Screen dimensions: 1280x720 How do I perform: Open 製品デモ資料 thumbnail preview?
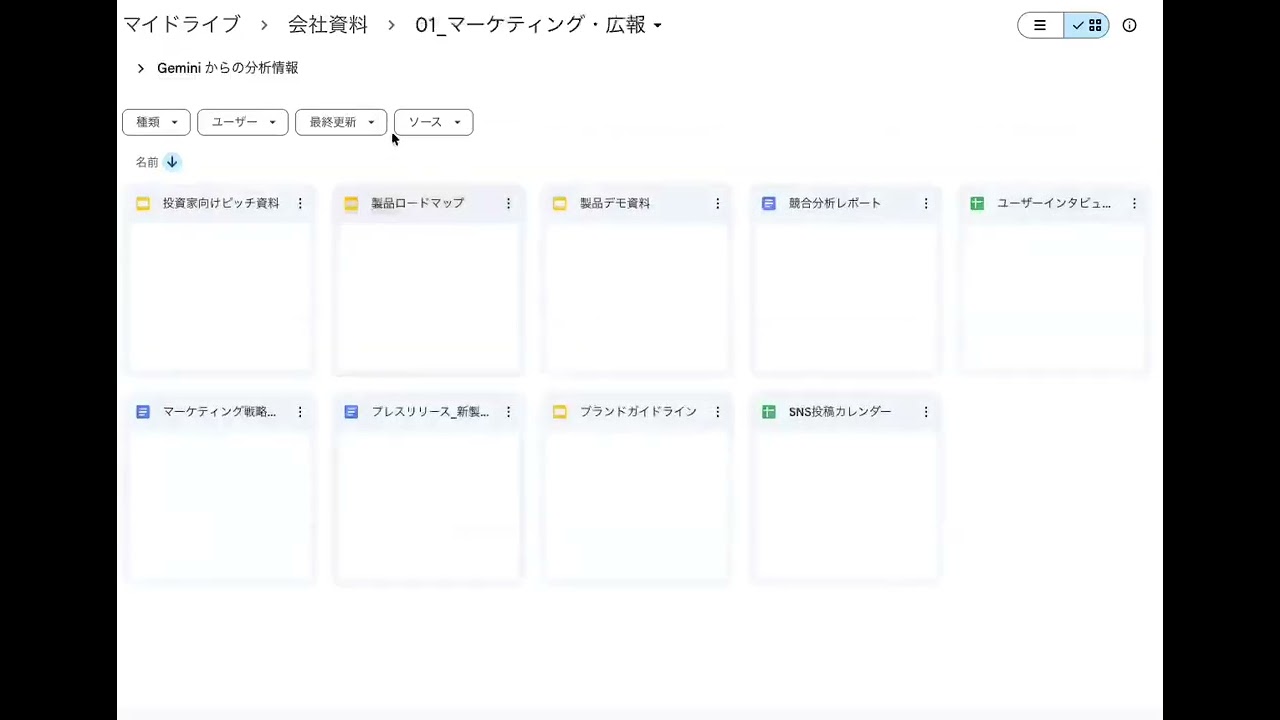tap(638, 296)
